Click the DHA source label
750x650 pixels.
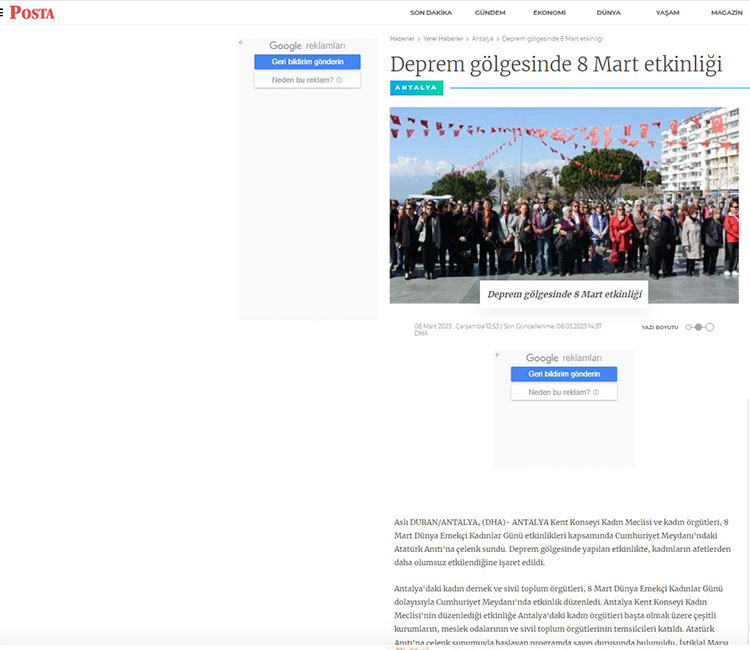pos(421,333)
